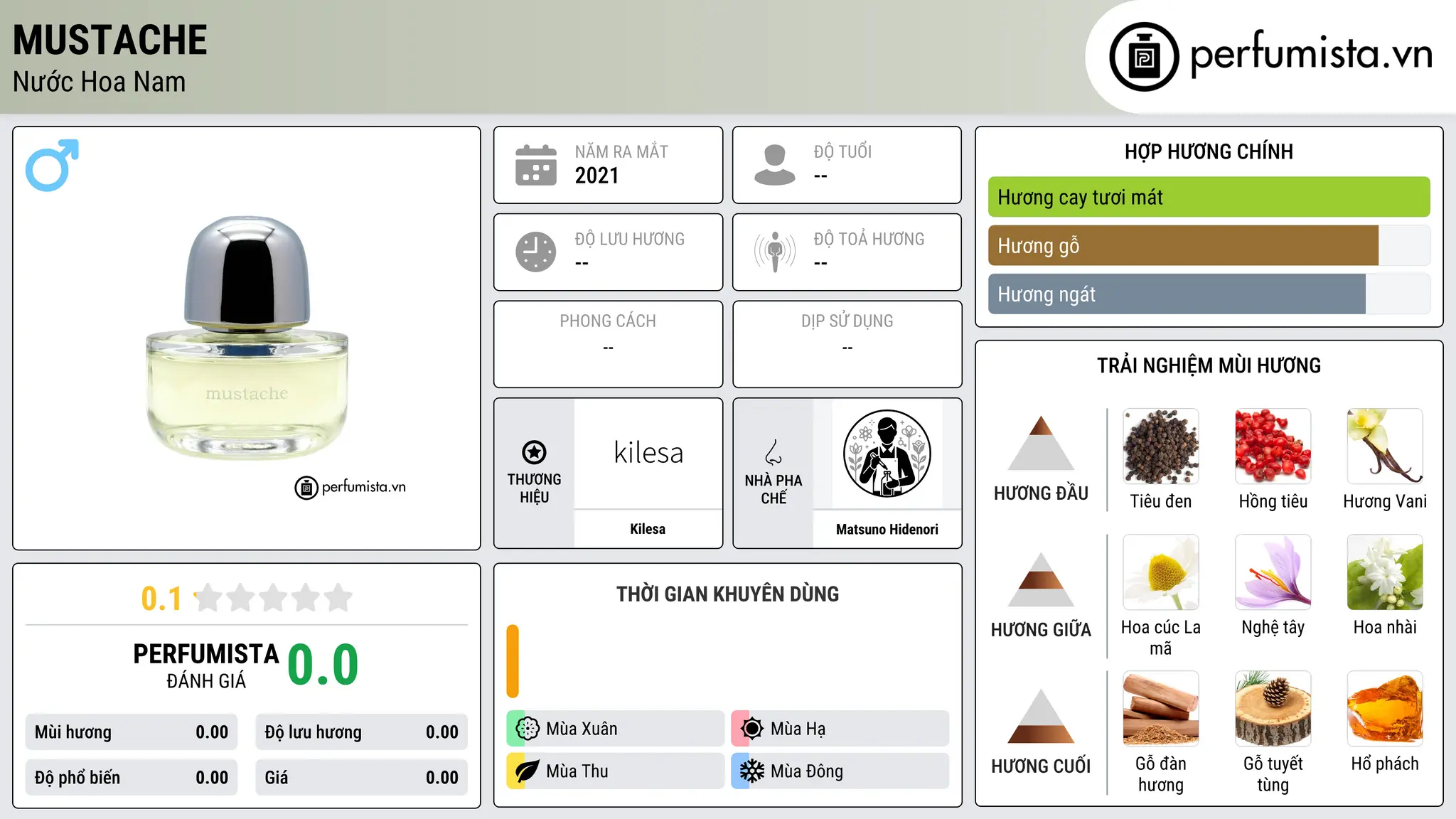Select the Gỗ đàn hương note image
Image resolution: width=1456 pixels, height=819 pixels.
tap(1161, 709)
